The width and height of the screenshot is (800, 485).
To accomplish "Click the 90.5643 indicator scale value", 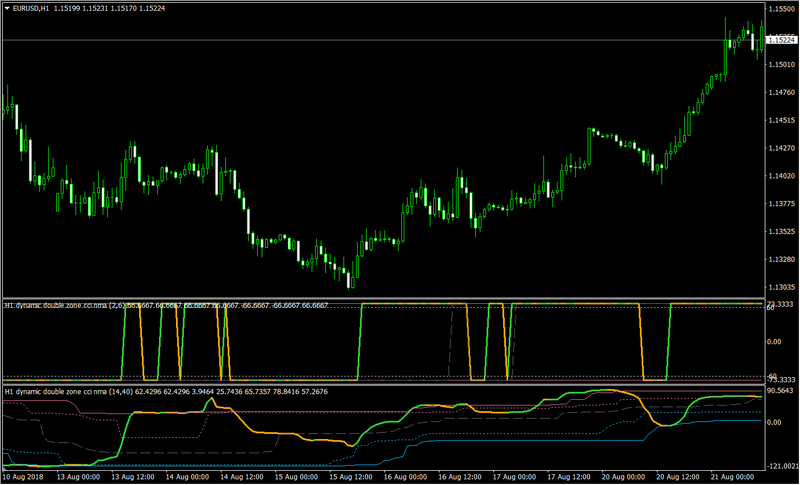I will [x=781, y=391].
